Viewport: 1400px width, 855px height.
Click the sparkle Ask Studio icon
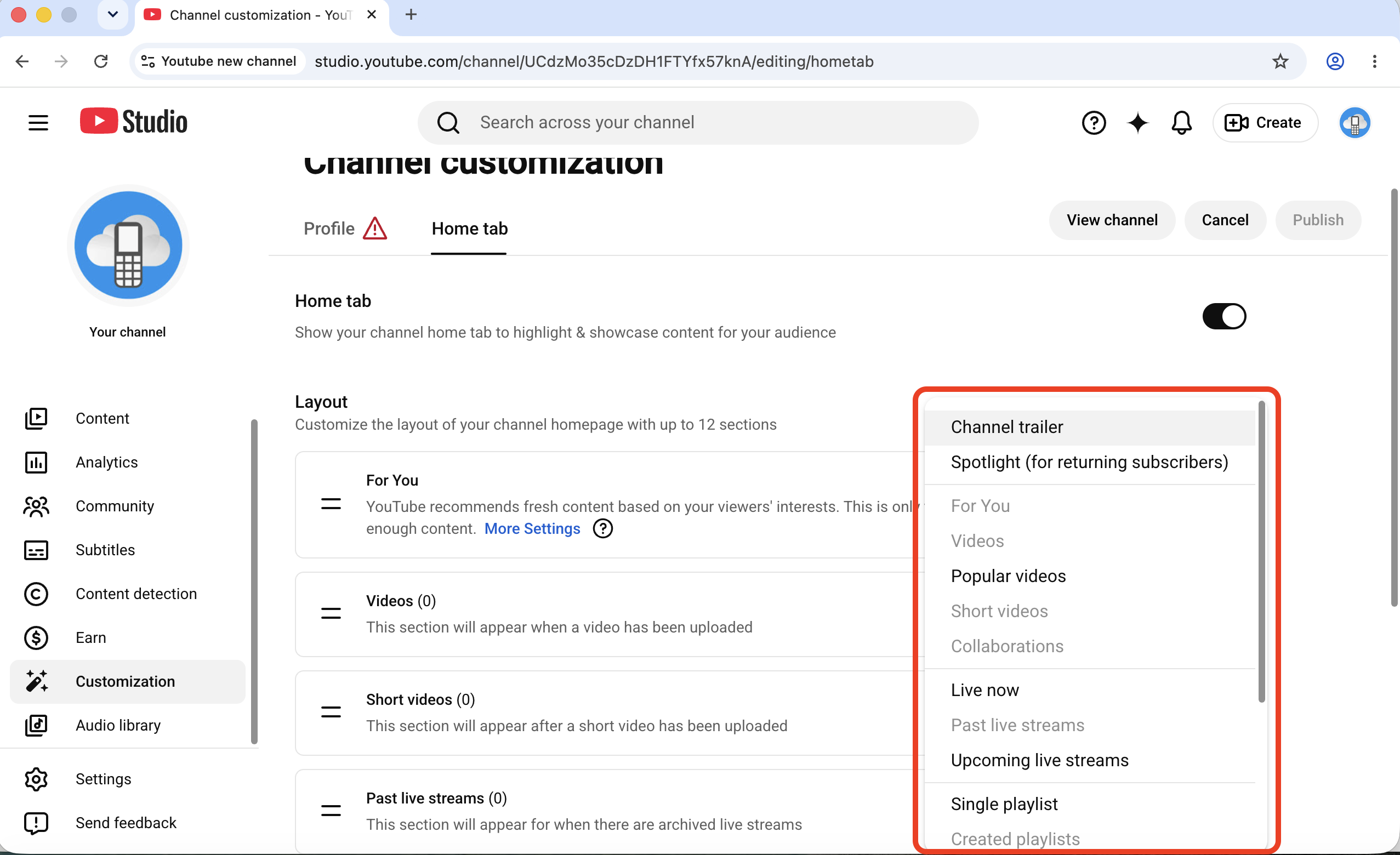point(1137,123)
